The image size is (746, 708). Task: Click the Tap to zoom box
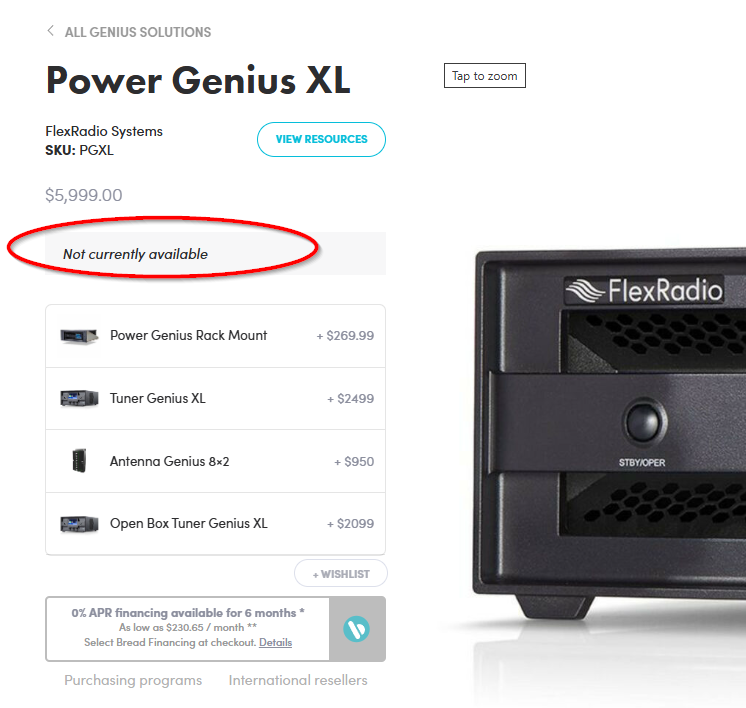(485, 76)
